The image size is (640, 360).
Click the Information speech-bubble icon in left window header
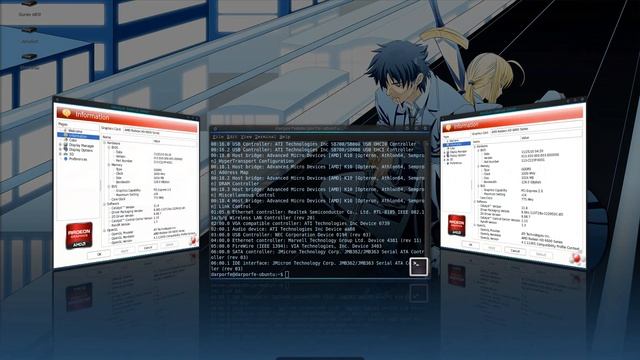(66, 113)
